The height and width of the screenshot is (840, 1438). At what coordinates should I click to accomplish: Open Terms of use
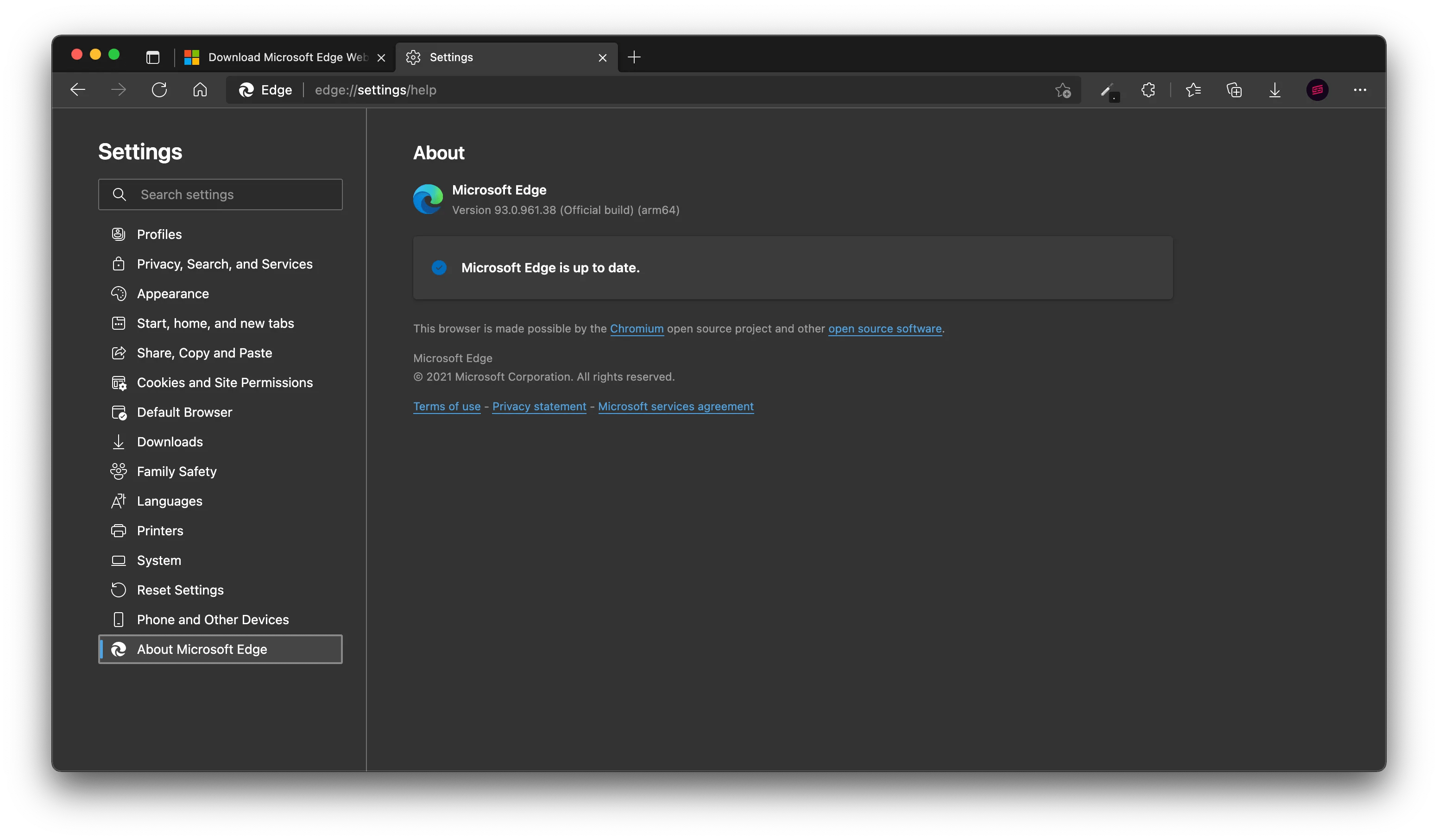tap(447, 406)
